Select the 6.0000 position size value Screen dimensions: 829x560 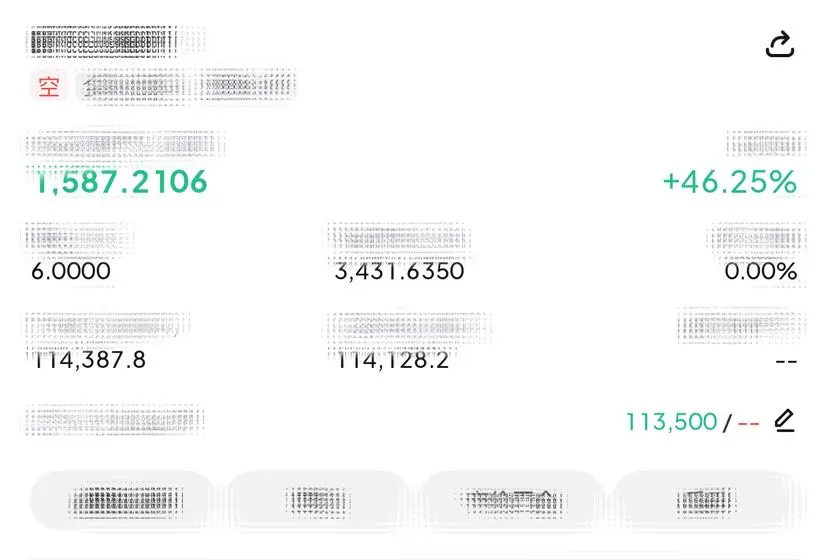(71, 271)
